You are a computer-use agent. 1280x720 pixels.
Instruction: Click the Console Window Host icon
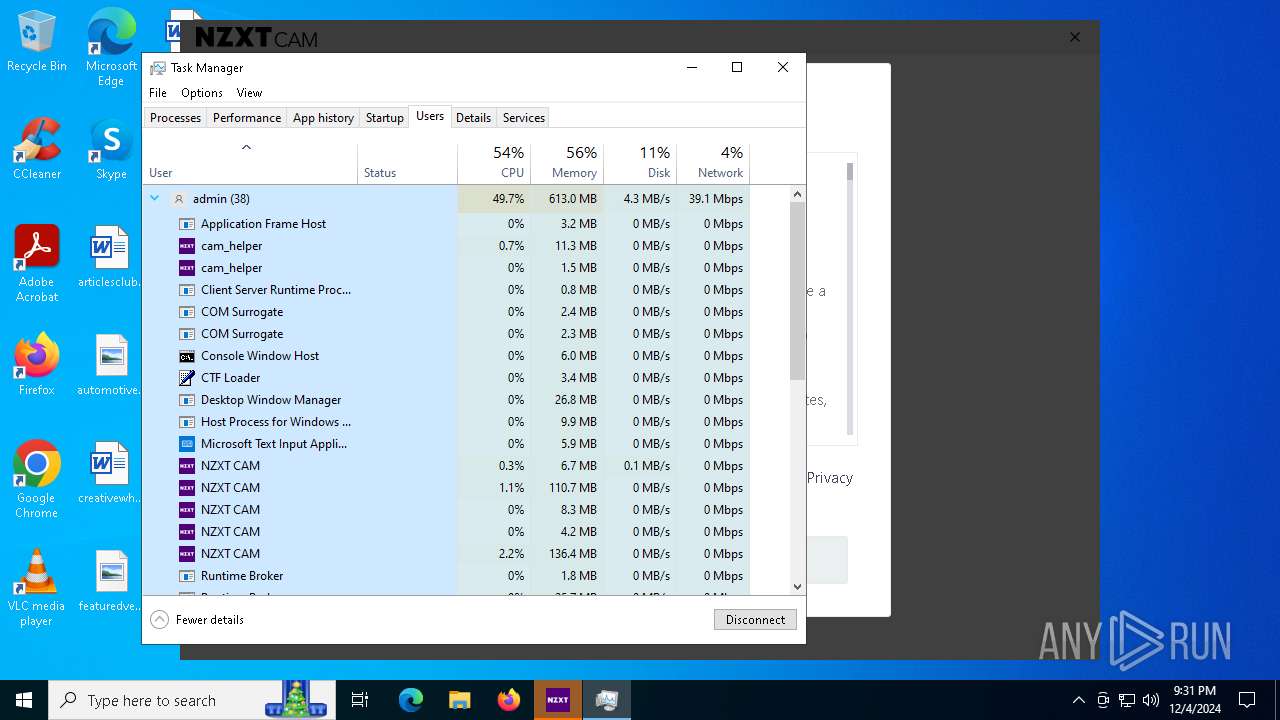tap(187, 356)
